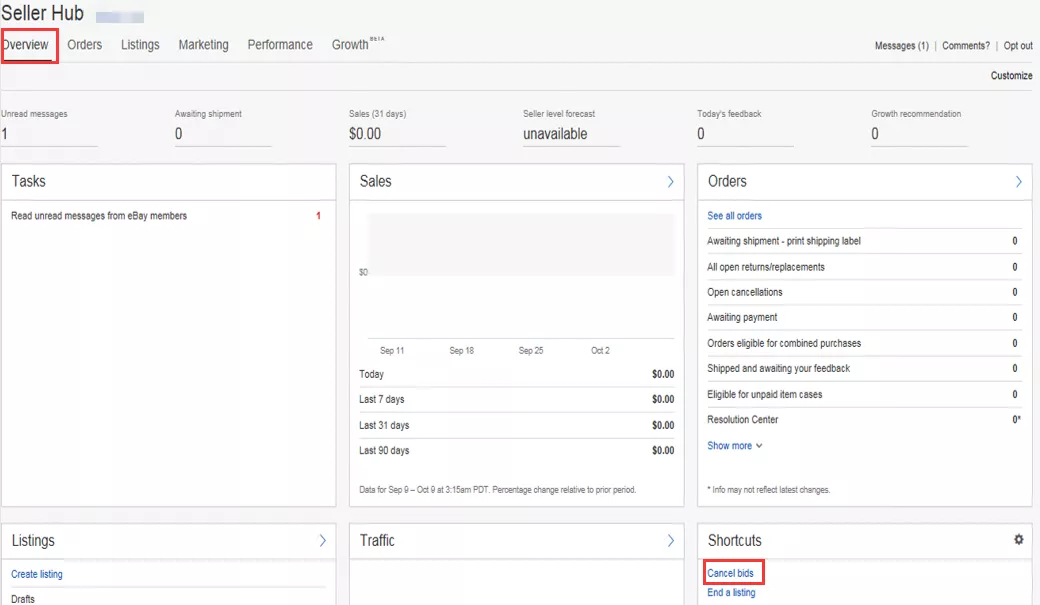
Task: Switch to the Orders tab
Action: (85, 45)
